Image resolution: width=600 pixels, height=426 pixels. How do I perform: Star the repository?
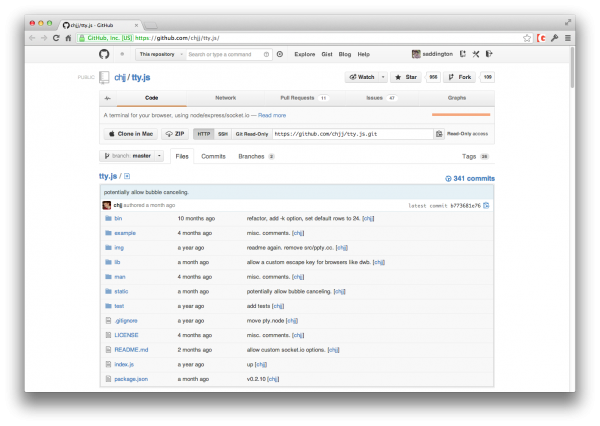click(406, 77)
